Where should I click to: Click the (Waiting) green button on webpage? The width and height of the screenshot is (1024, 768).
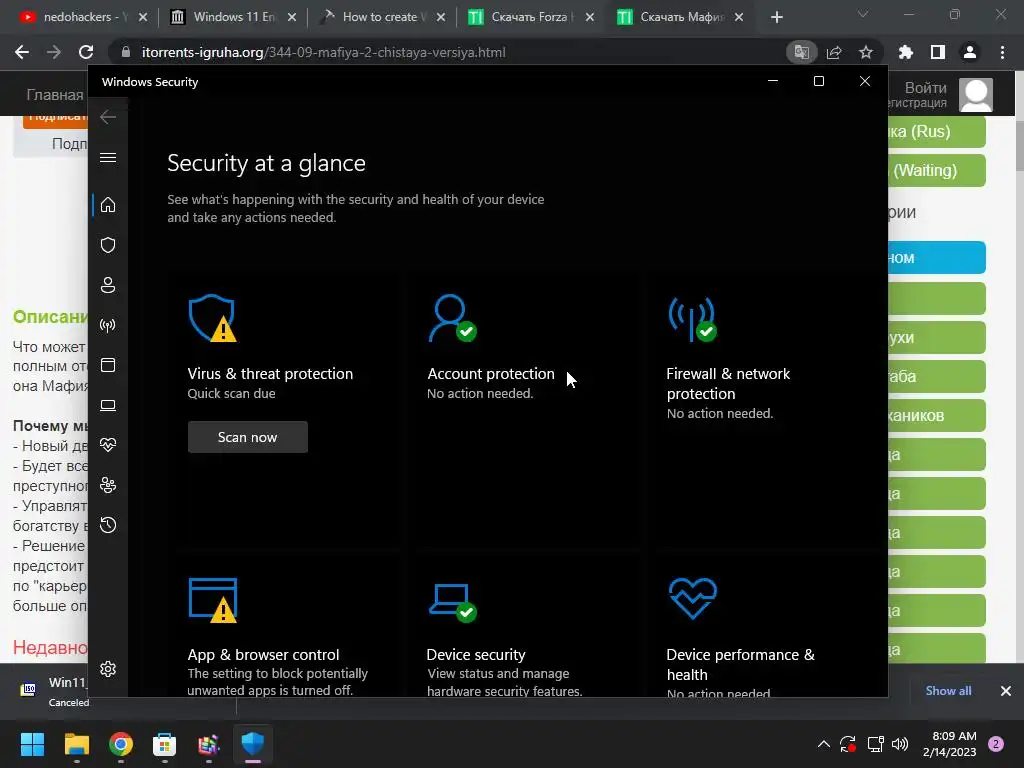click(x=936, y=170)
